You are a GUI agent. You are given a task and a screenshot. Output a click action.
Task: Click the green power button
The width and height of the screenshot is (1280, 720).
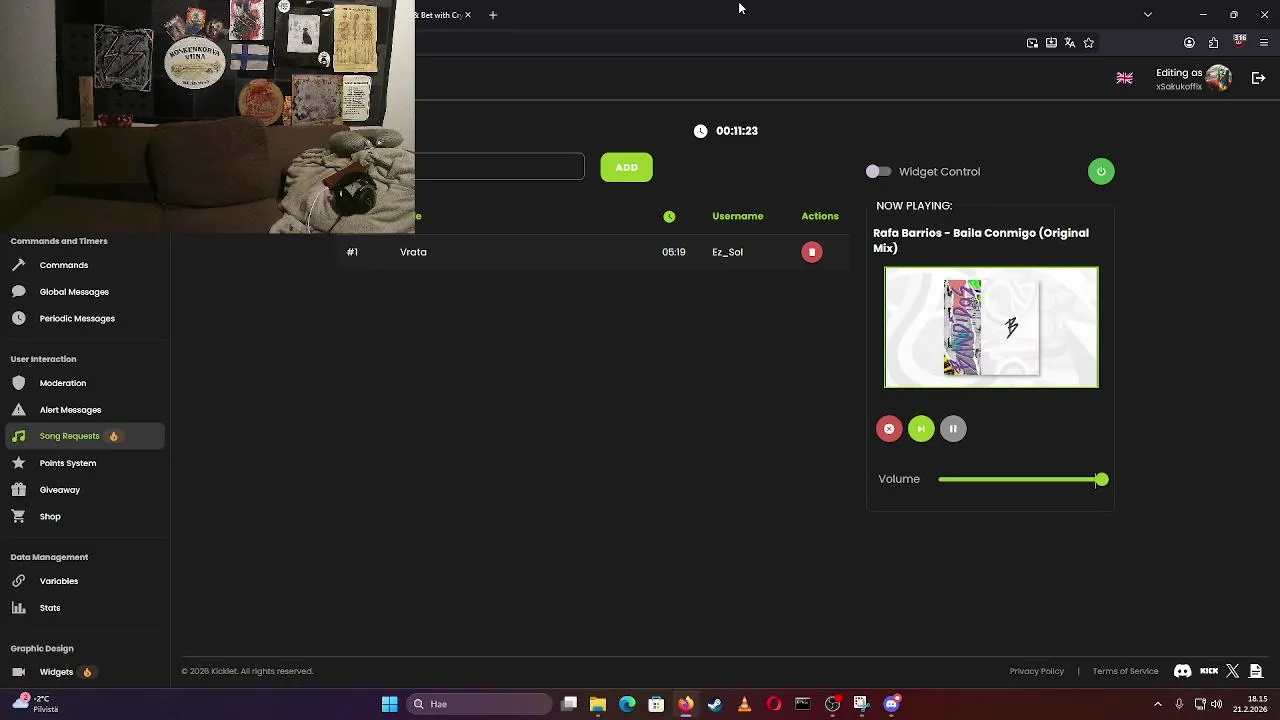(x=1101, y=171)
